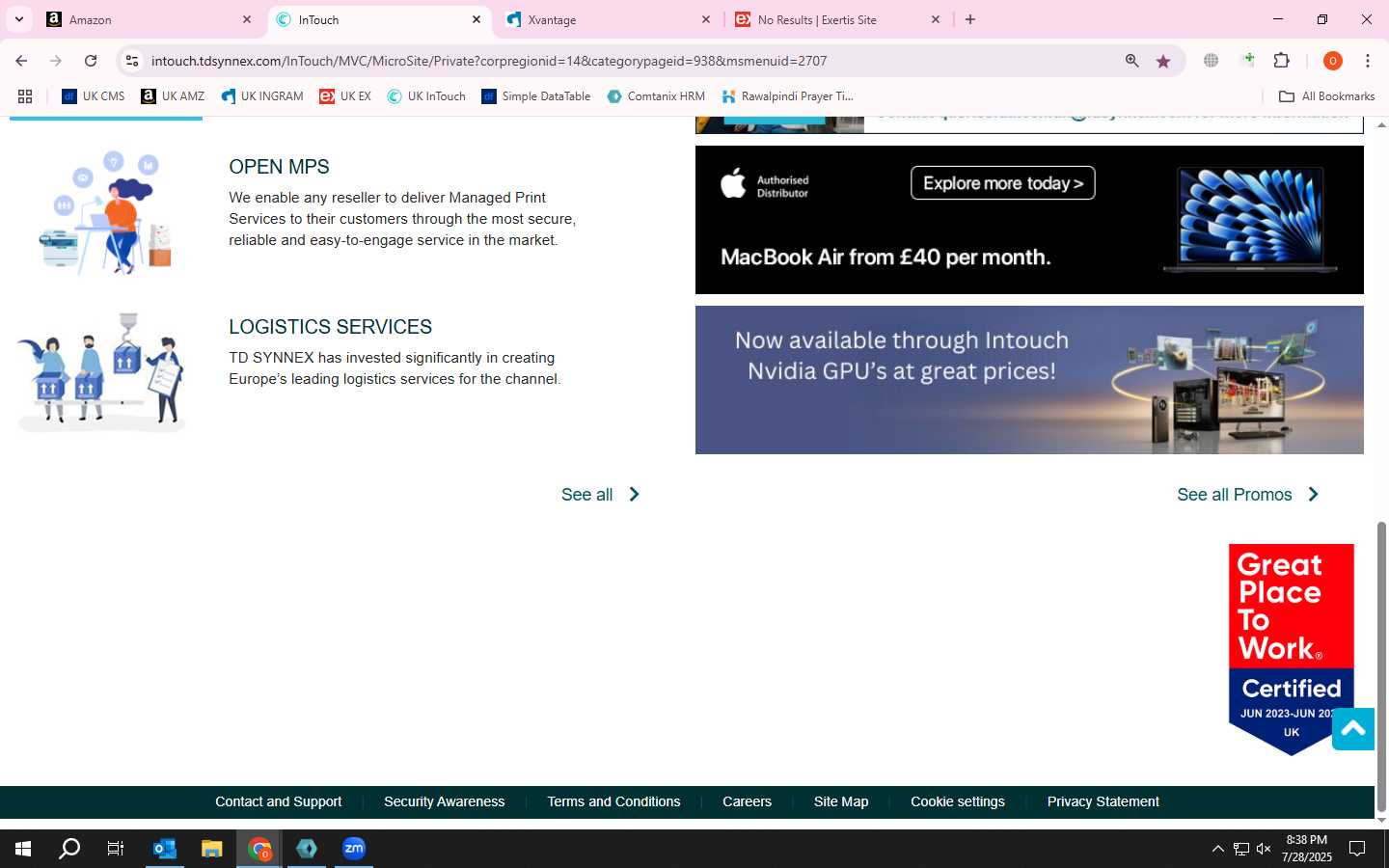Image resolution: width=1389 pixels, height=868 pixels.
Task: Click the browser back arrow
Action: pos(21,61)
